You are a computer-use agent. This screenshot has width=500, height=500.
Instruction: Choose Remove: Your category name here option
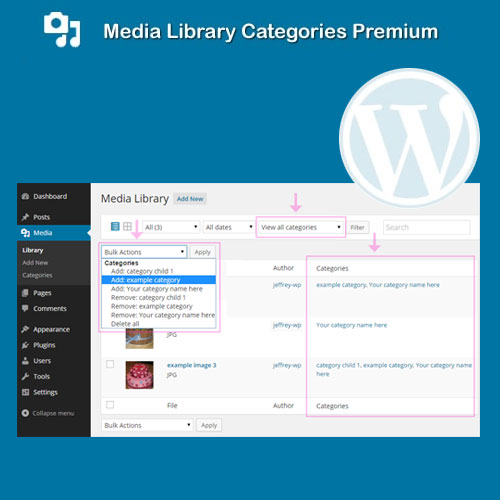pos(159,315)
